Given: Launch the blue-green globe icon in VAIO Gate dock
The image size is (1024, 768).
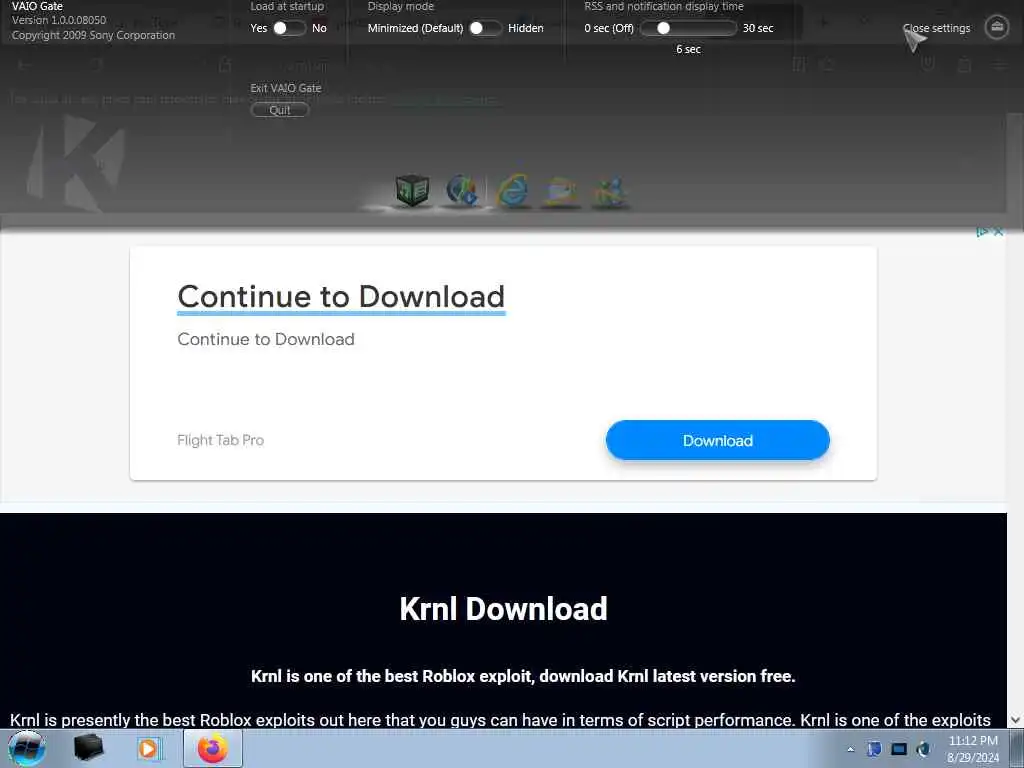Looking at the screenshot, I should click(462, 191).
